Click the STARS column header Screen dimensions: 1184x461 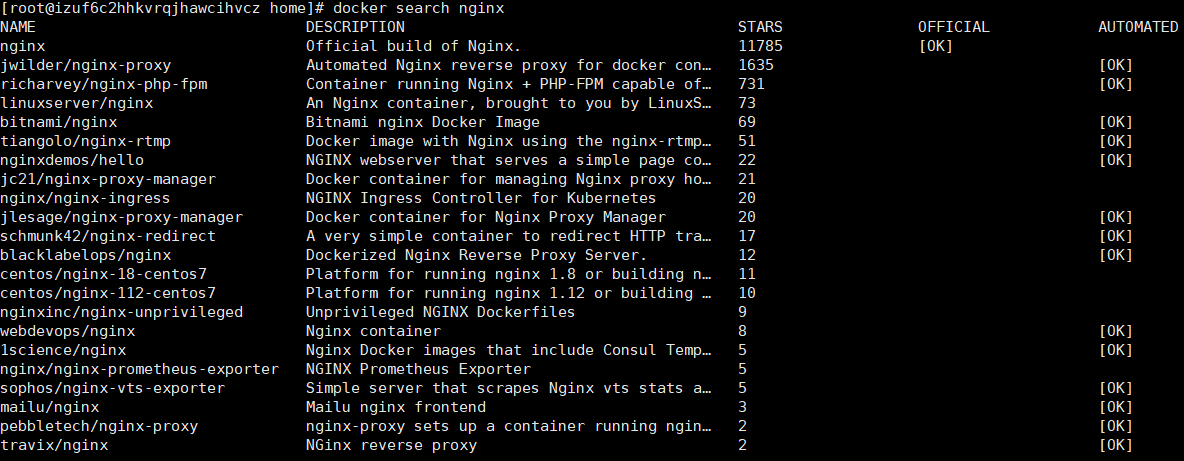[x=760, y=27]
